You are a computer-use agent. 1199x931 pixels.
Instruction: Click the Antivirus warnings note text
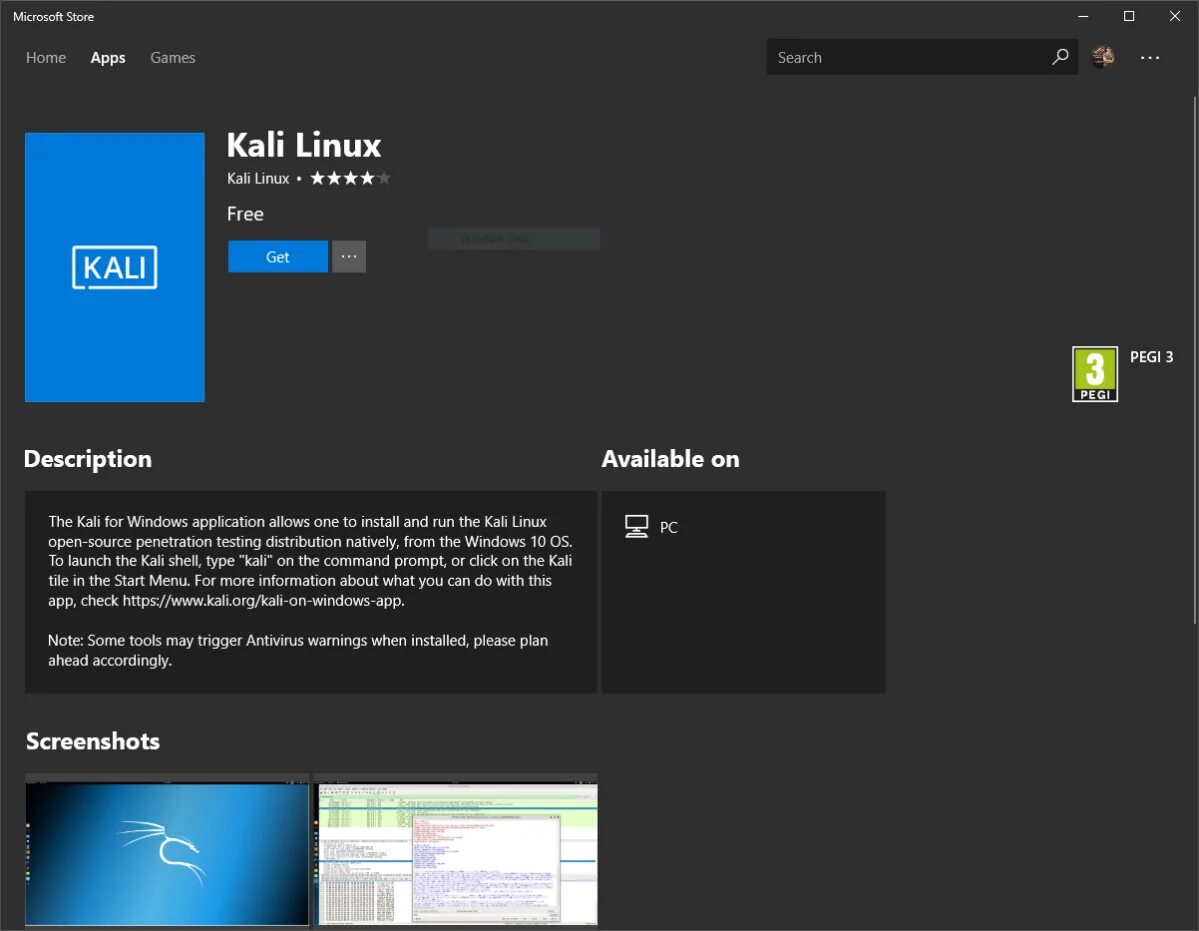point(298,650)
